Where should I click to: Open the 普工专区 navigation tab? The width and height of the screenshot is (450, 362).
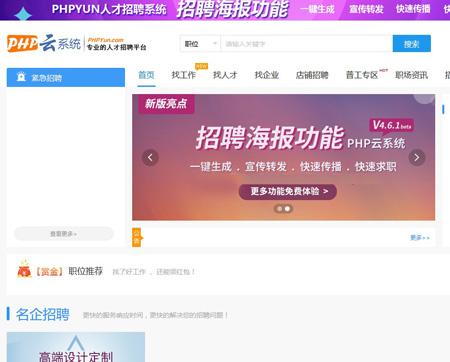tap(362, 75)
